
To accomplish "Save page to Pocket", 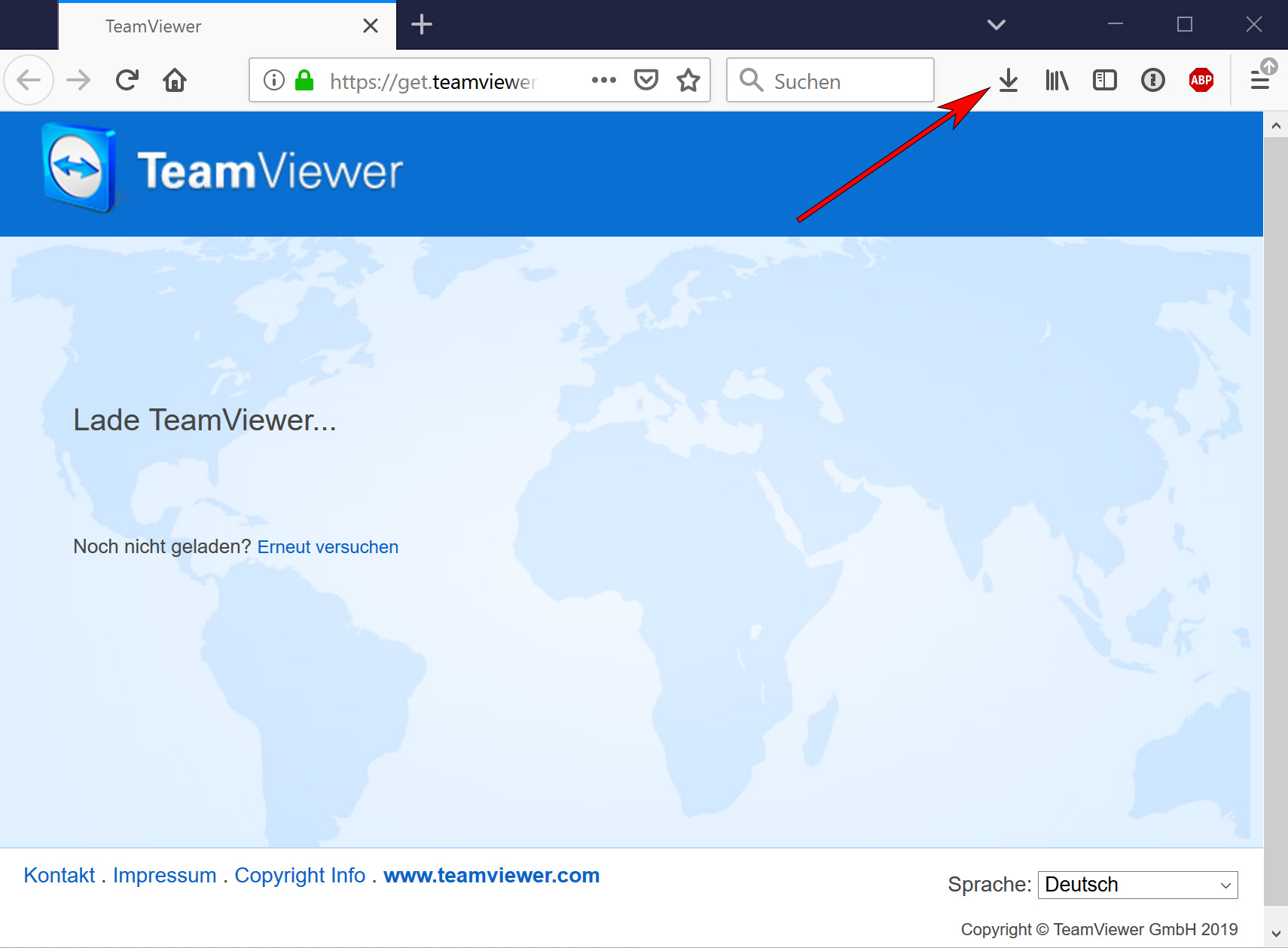I will pos(646,80).
